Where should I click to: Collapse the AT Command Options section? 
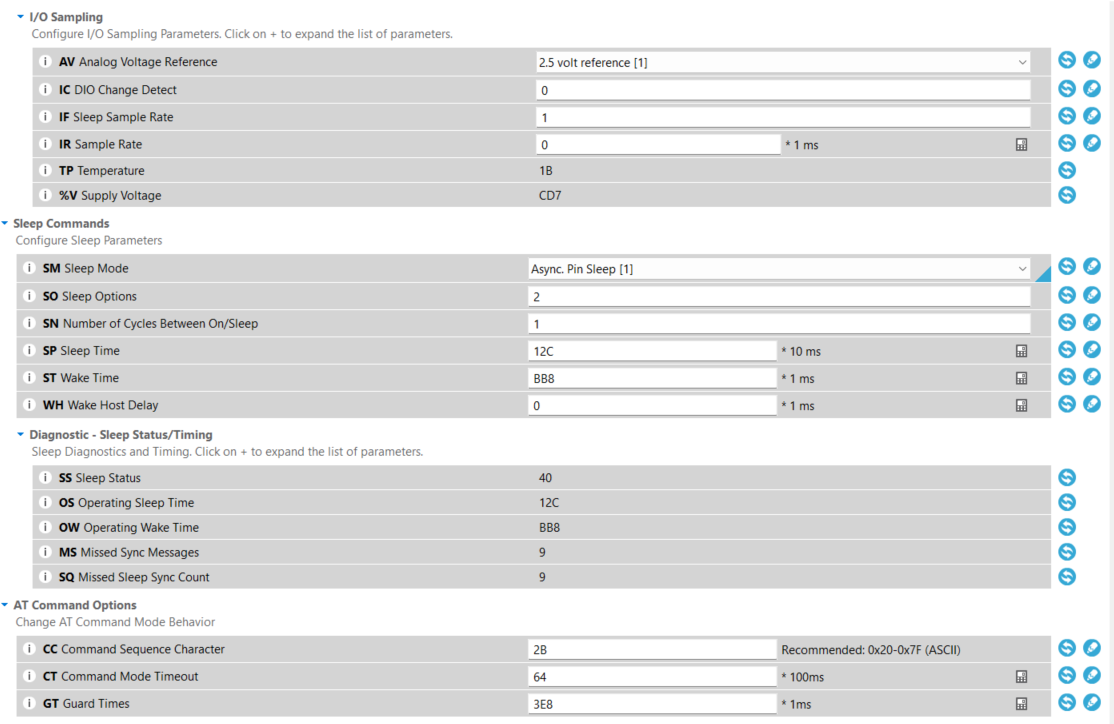pyautogui.click(x=5, y=605)
